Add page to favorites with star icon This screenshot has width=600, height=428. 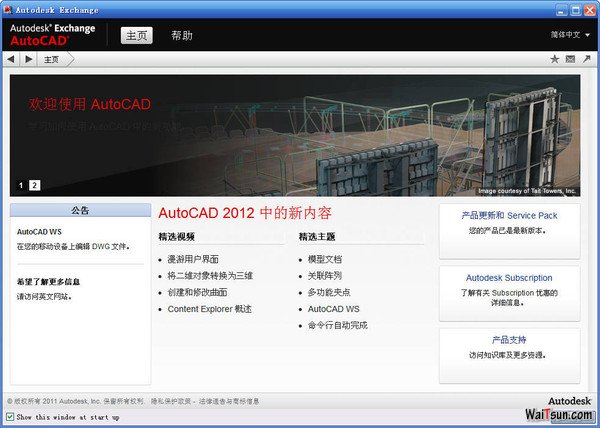(554, 59)
